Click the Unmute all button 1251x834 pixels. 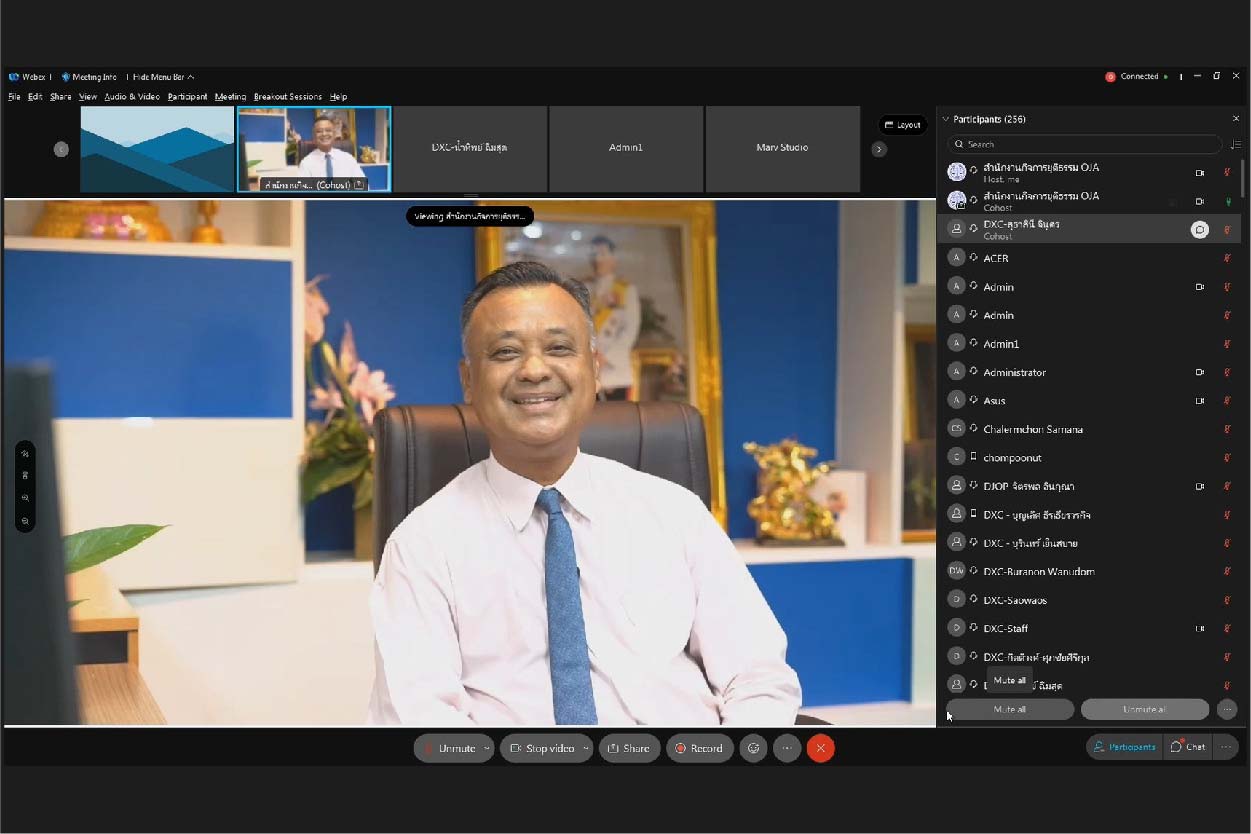click(x=1144, y=709)
